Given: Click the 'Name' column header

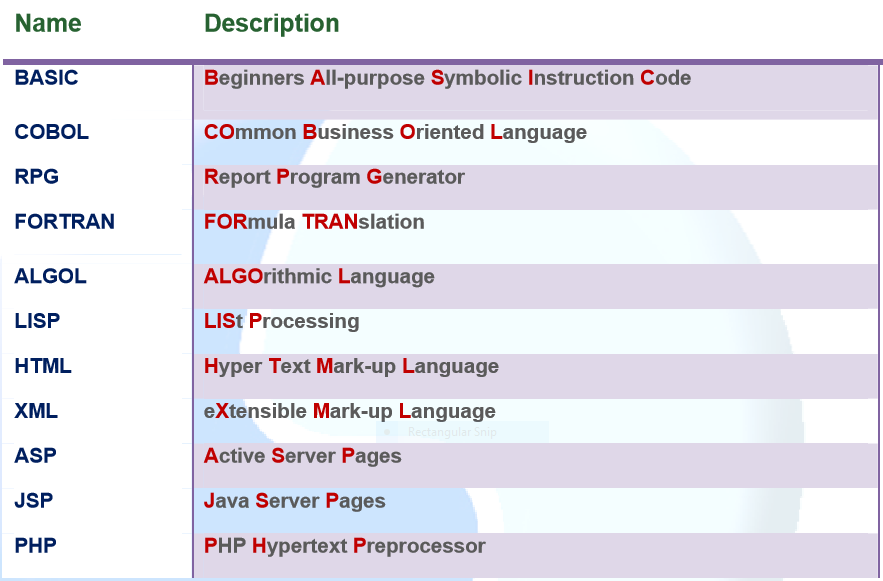Looking at the screenshot, I should coord(48,23).
